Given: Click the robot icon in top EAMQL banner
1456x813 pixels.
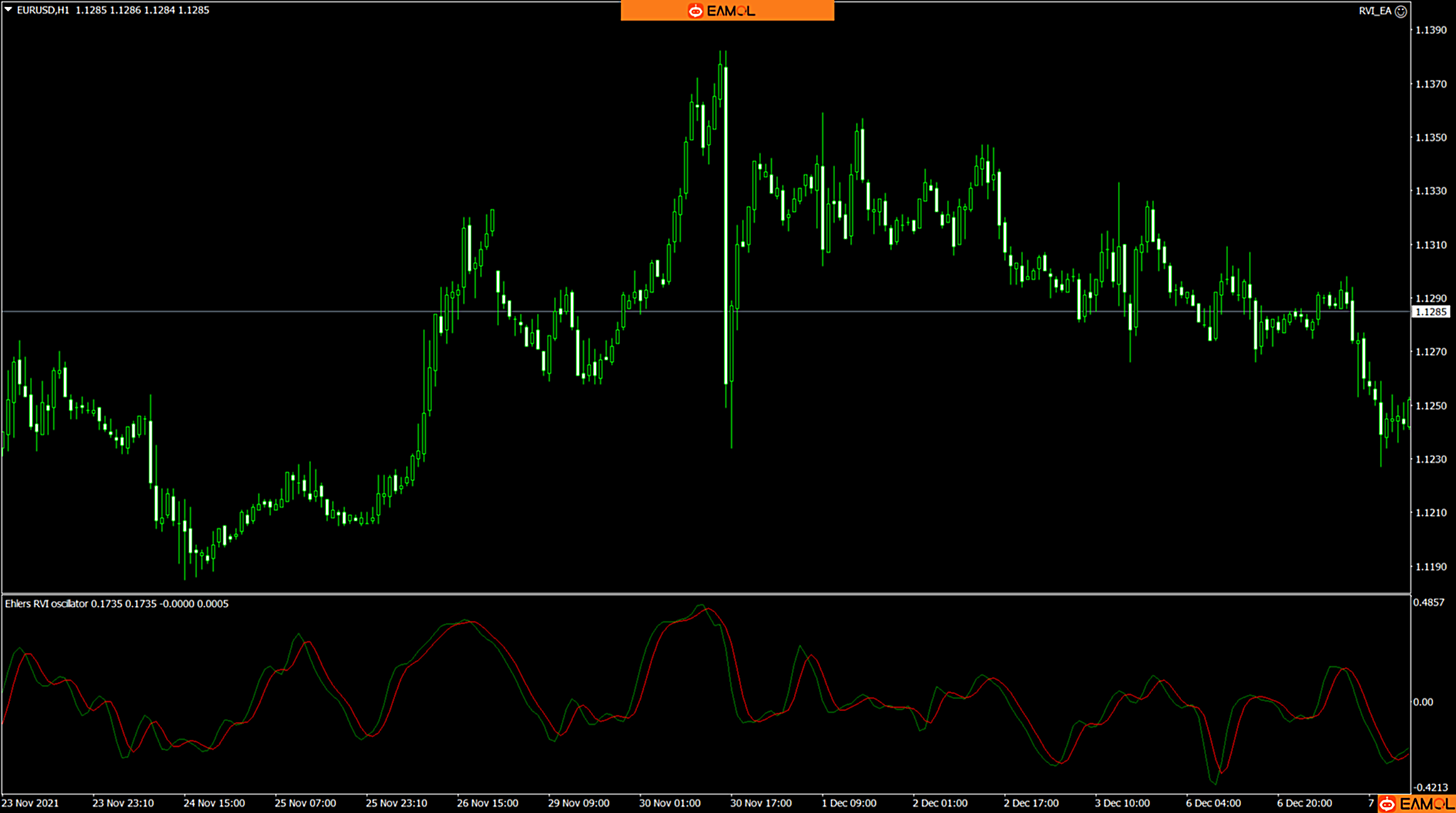Looking at the screenshot, I should click(695, 11).
